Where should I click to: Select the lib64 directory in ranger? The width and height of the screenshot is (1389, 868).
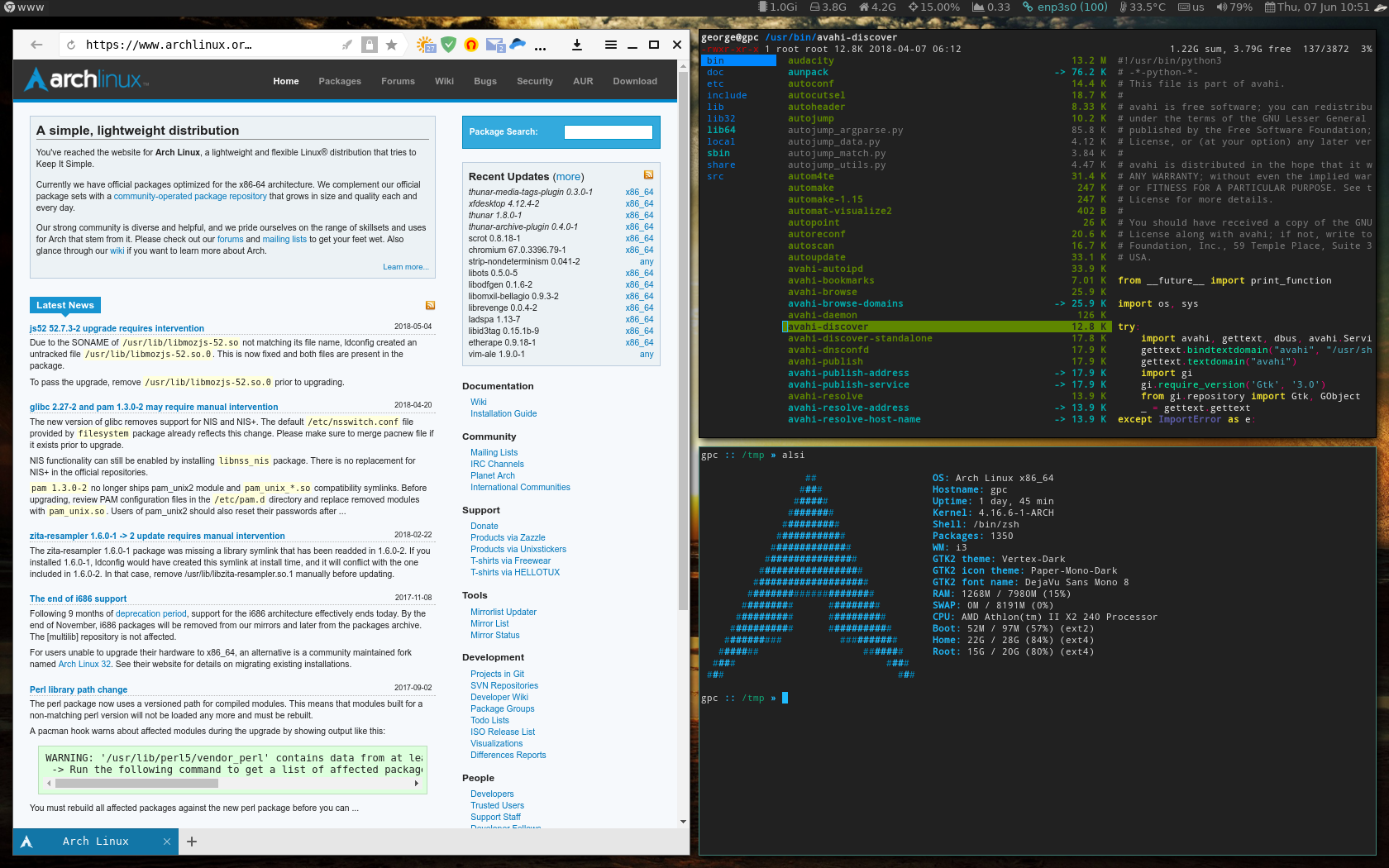pyautogui.click(x=721, y=130)
